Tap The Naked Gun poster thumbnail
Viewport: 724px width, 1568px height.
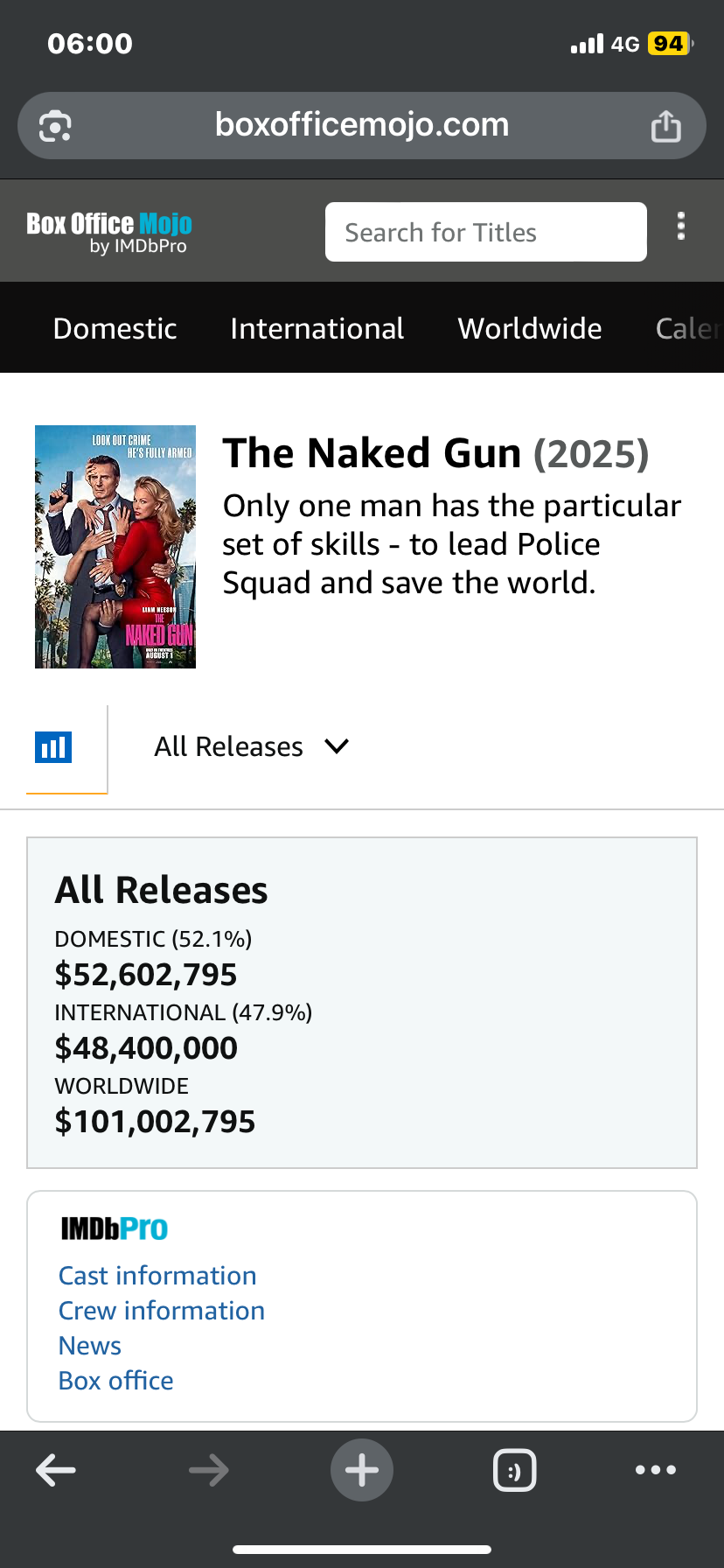(x=115, y=547)
